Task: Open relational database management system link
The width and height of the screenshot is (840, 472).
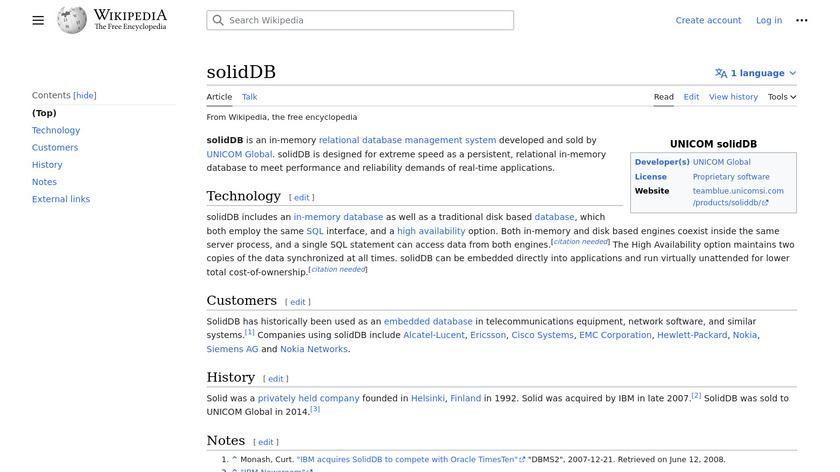Action: (x=407, y=140)
